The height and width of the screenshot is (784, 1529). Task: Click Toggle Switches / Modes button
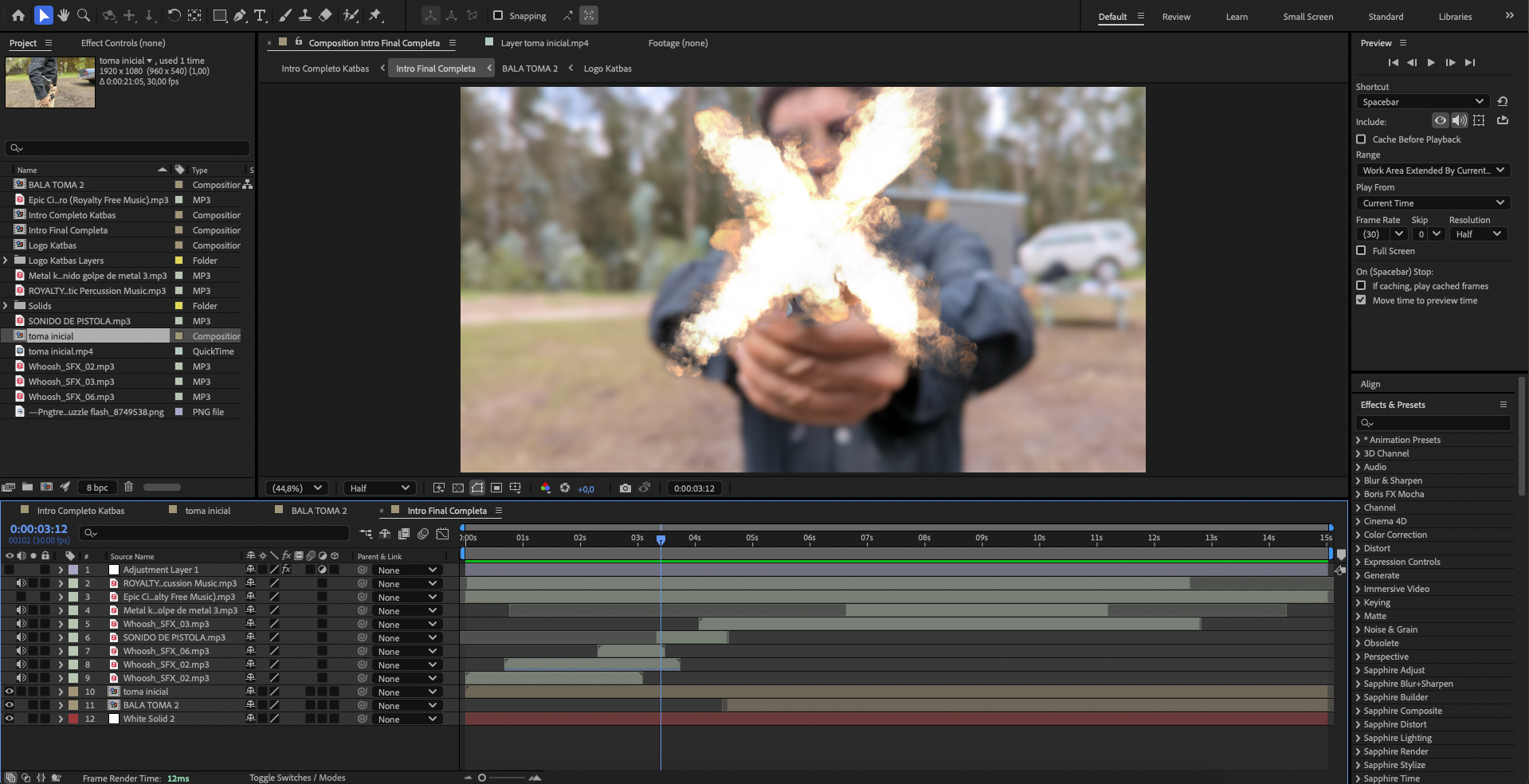pyautogui.click(x=297, y=778)
